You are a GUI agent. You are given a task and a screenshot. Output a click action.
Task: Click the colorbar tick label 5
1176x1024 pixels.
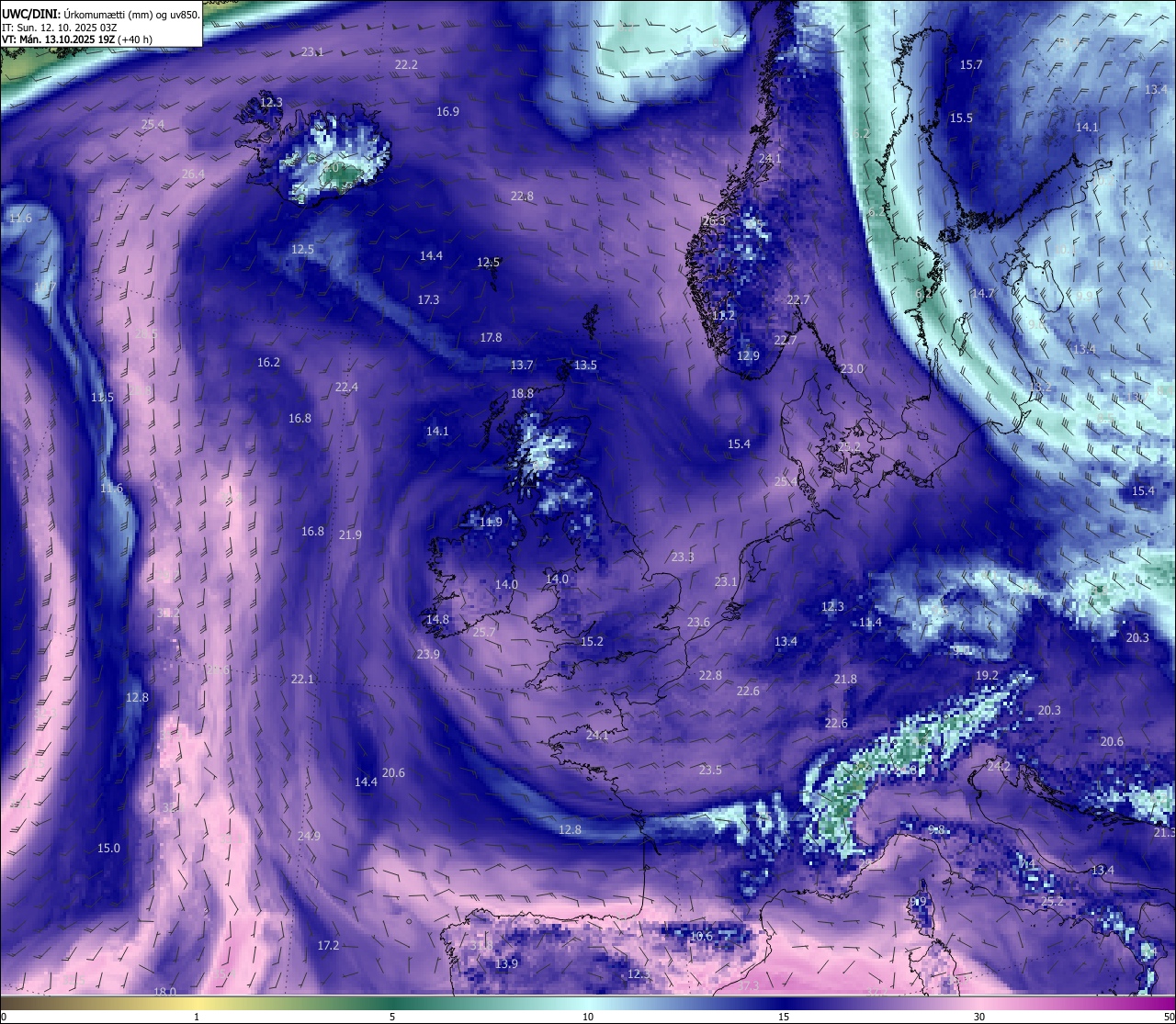pyautogui.click(x=392, y=1017)
